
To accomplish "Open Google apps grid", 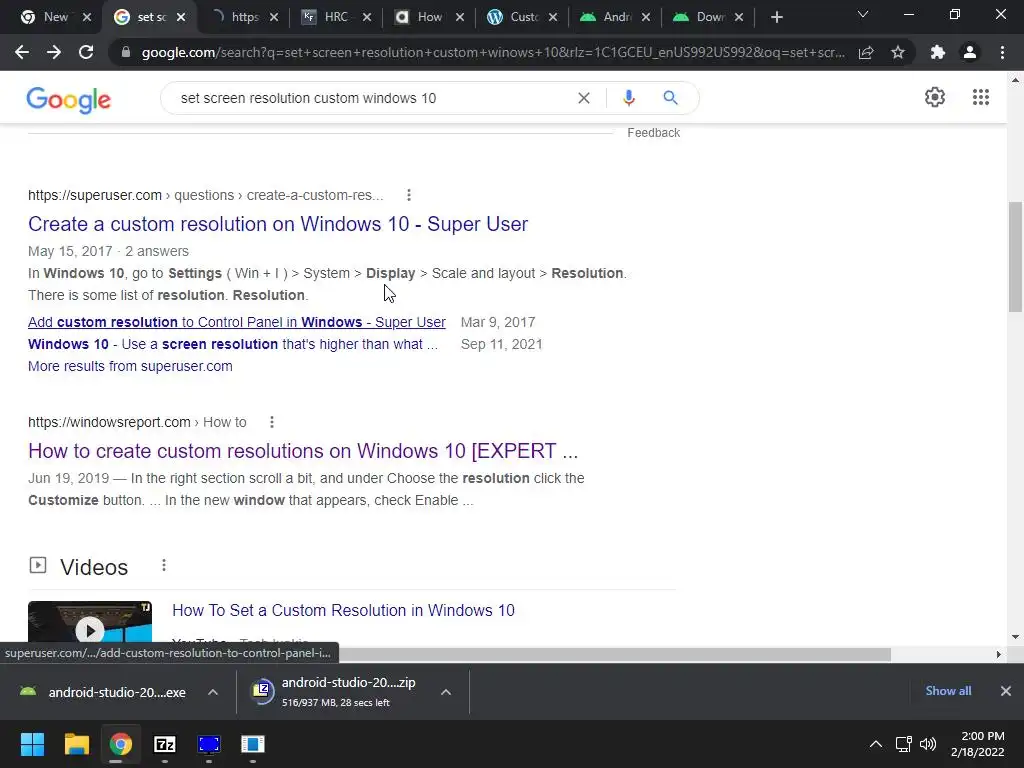I will coord(980,97).
